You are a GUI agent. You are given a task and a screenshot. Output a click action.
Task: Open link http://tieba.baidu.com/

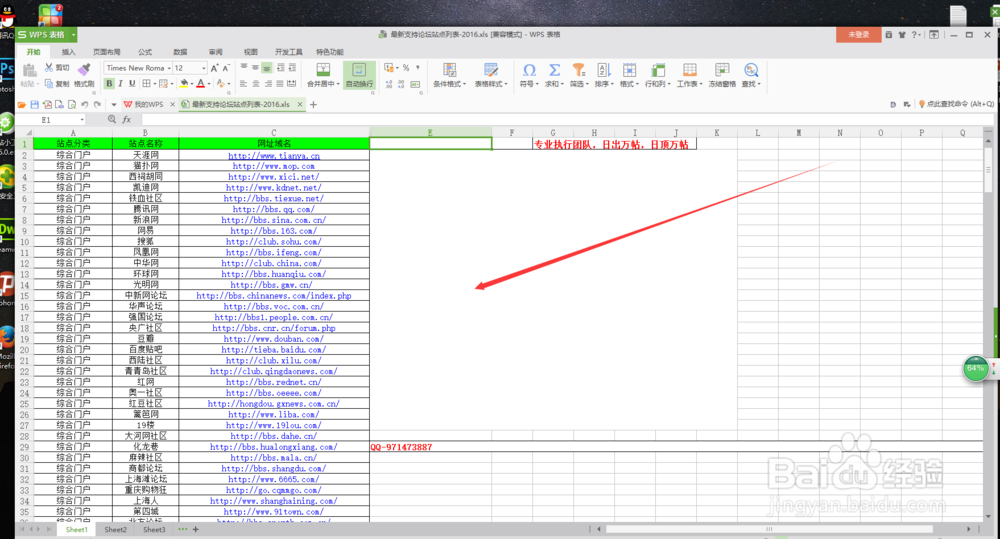[274, 350]
